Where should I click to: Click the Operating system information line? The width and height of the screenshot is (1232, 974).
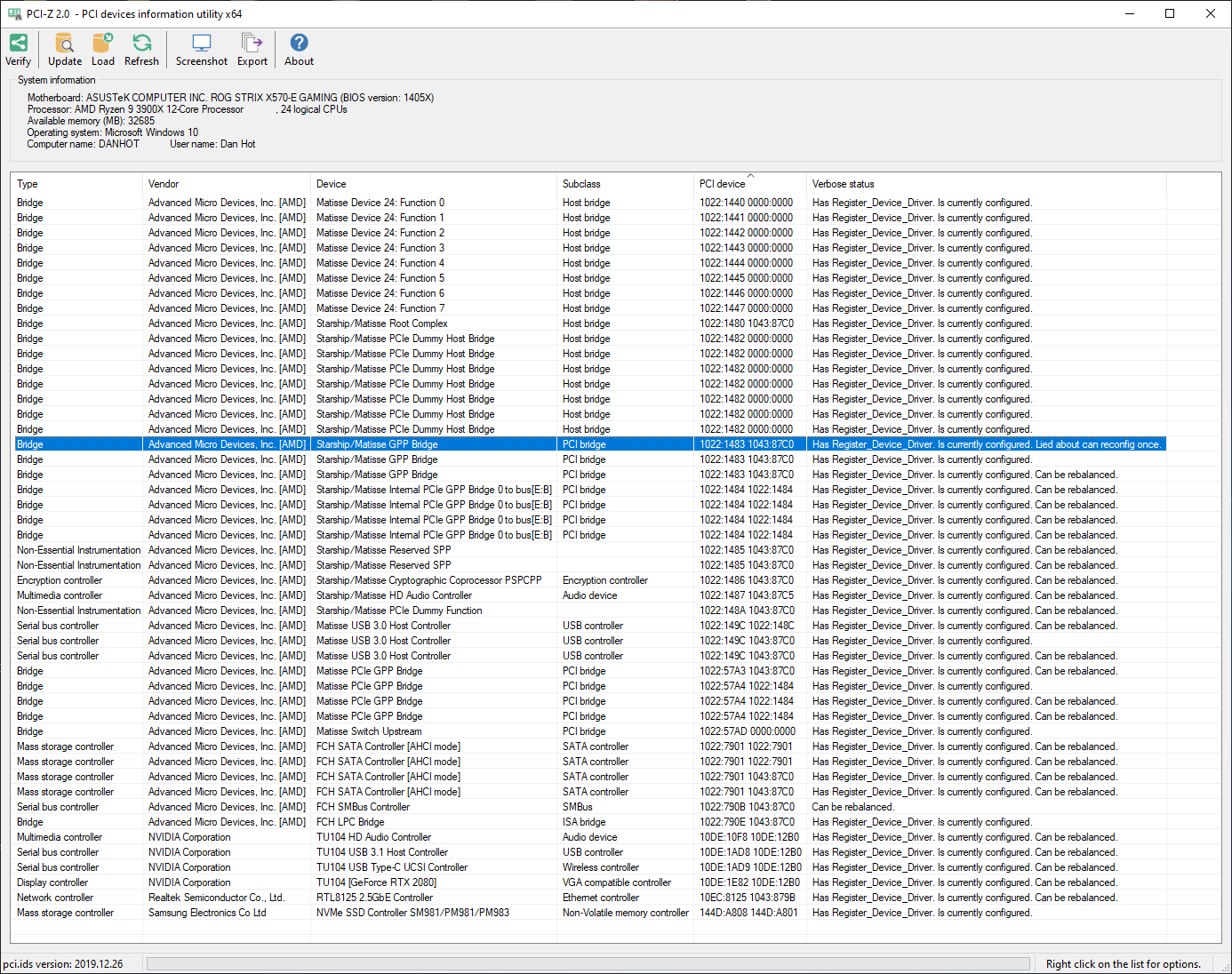(113, 132)
